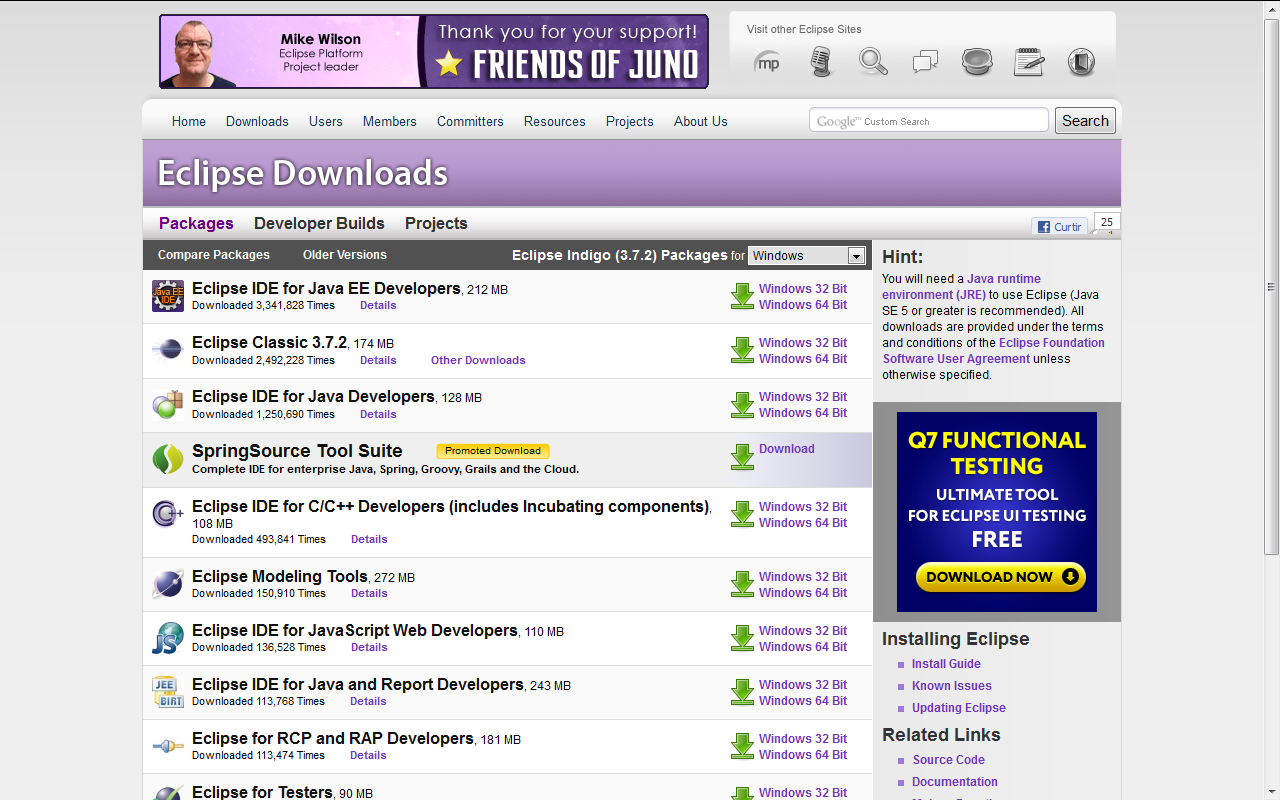
Task: Open the Projects menu item in navigation bar
Action: (630, 121)
